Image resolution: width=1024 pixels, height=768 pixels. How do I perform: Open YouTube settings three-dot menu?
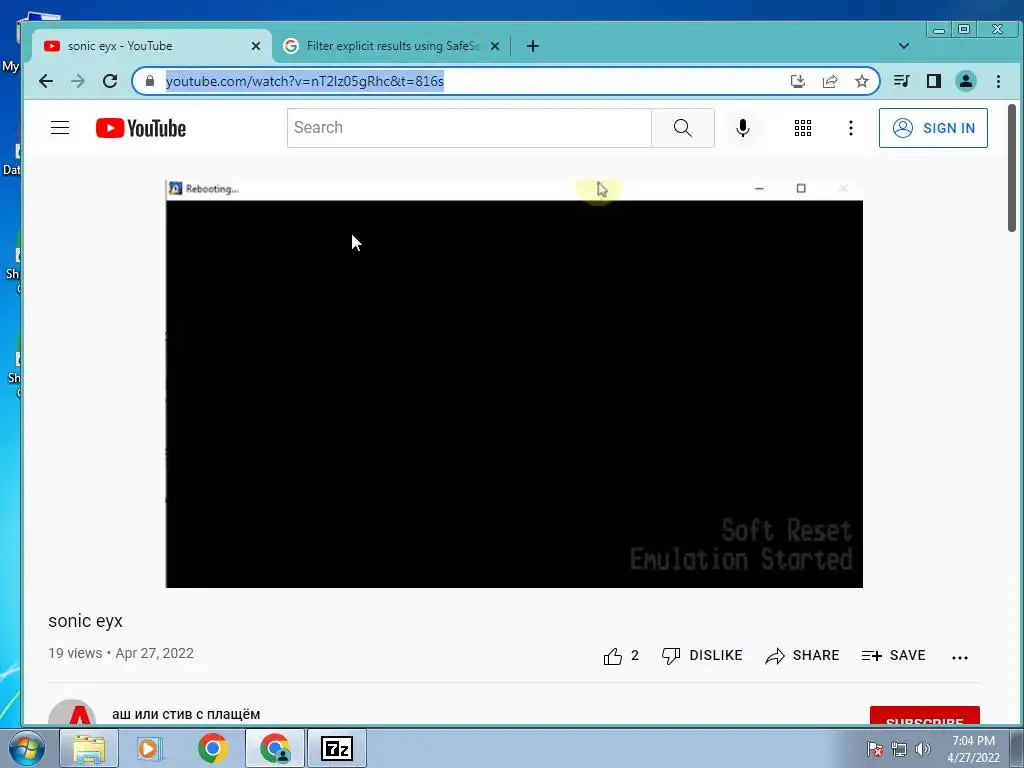pyautogui.click(x=850, y=128)
